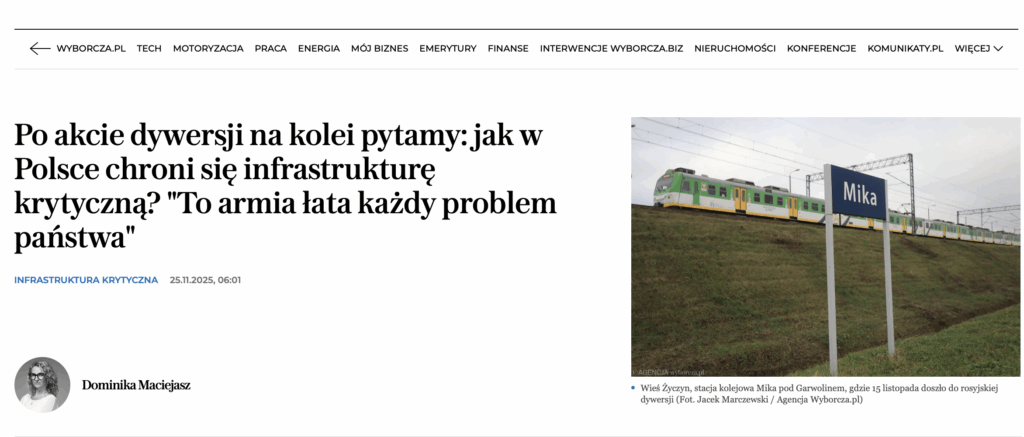Click the back arrow icon
This screenshot has height=437, width=1024.
[x=40, y=48]
